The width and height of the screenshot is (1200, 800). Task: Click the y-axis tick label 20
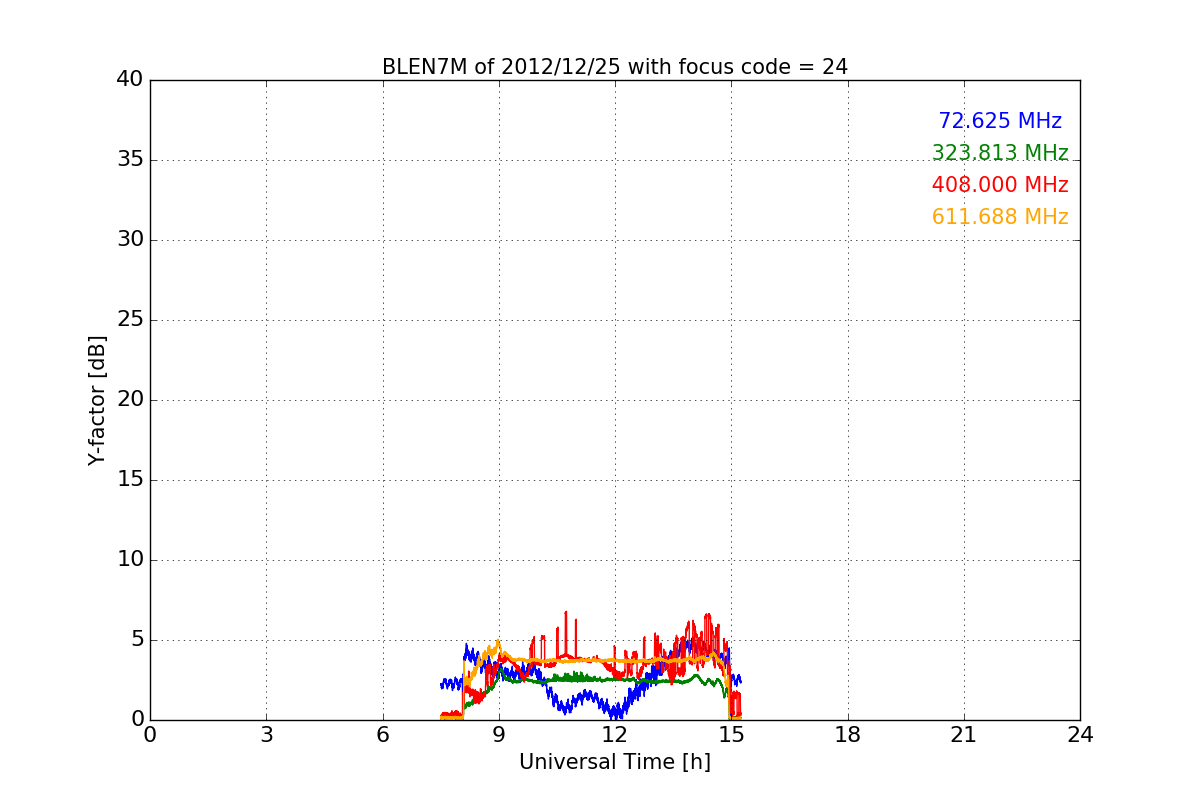130,400
